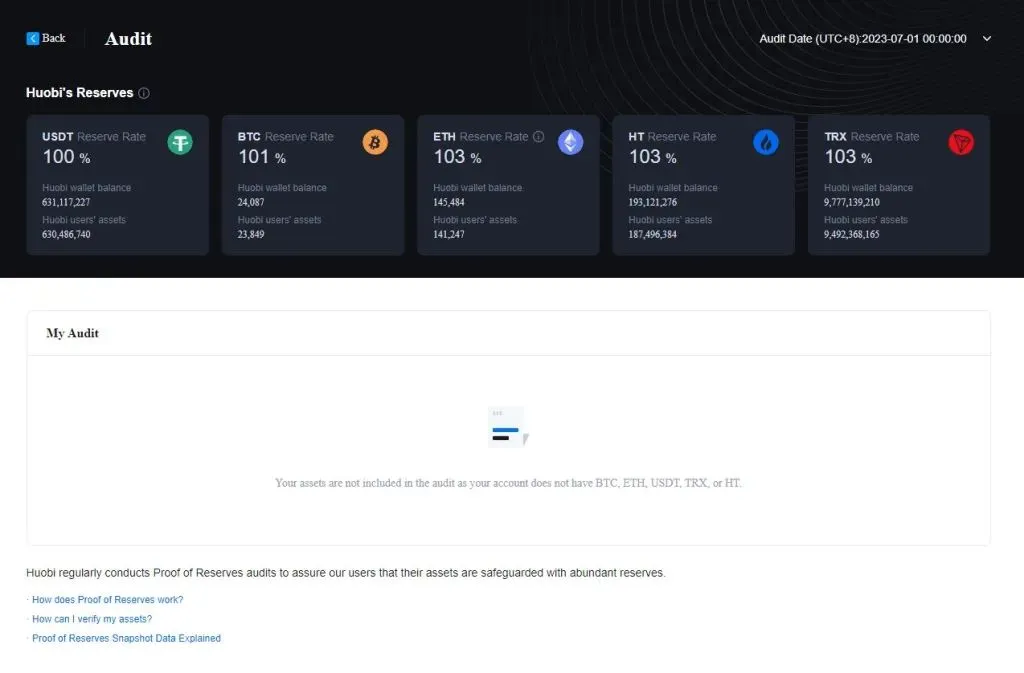Click TRX users' assets 9,492,368,165
The height and width of the screenshot is (673, 1024).
tap(852, 234)
